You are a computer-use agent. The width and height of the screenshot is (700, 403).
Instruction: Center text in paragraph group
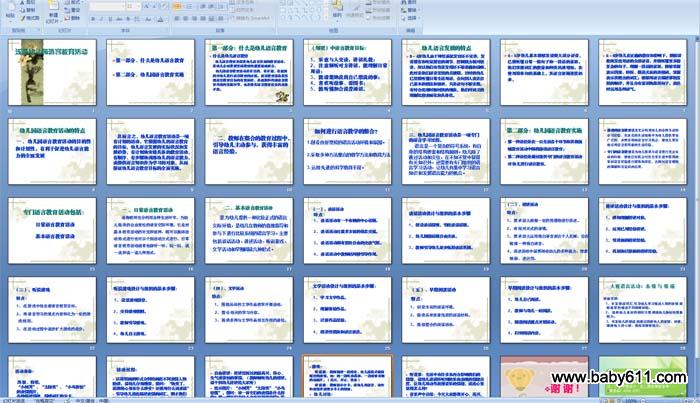pyautogui.click(x=186, y=19)
